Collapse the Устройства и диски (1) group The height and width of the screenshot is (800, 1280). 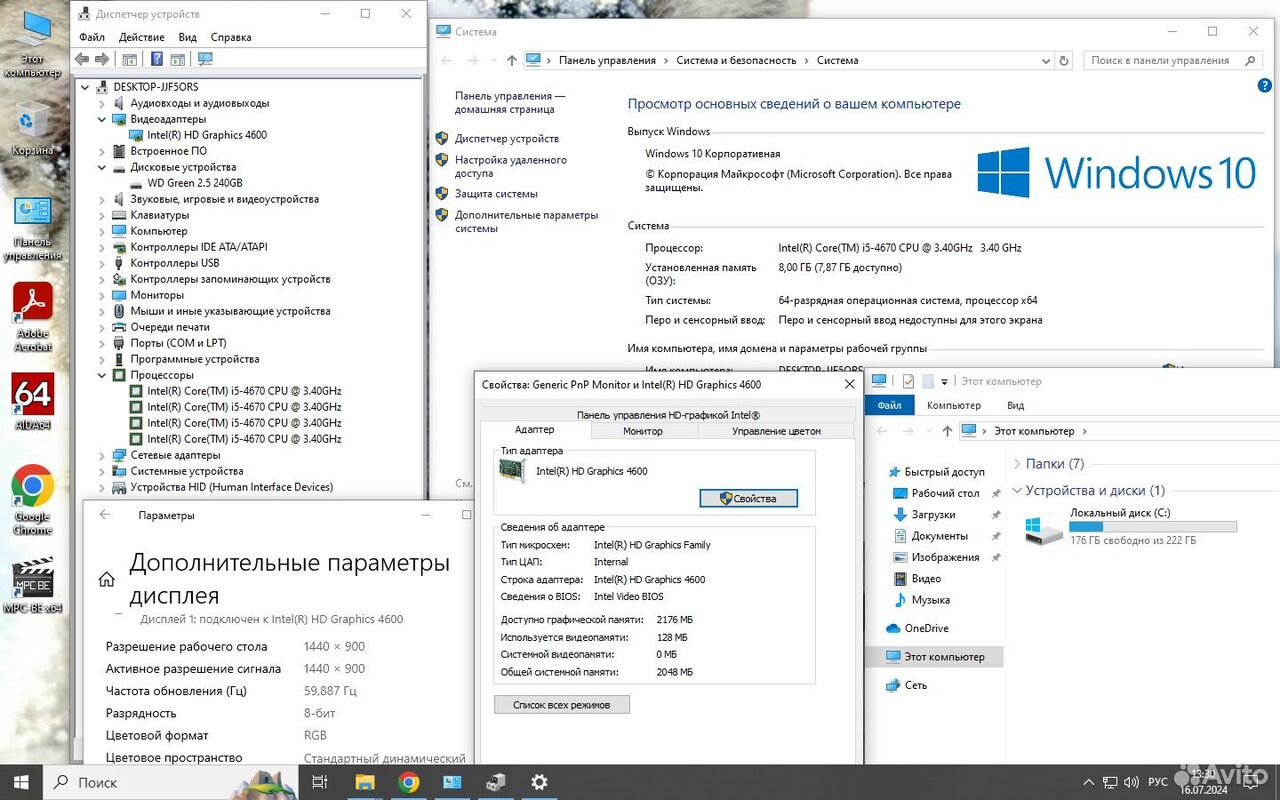coord(1017,491)
